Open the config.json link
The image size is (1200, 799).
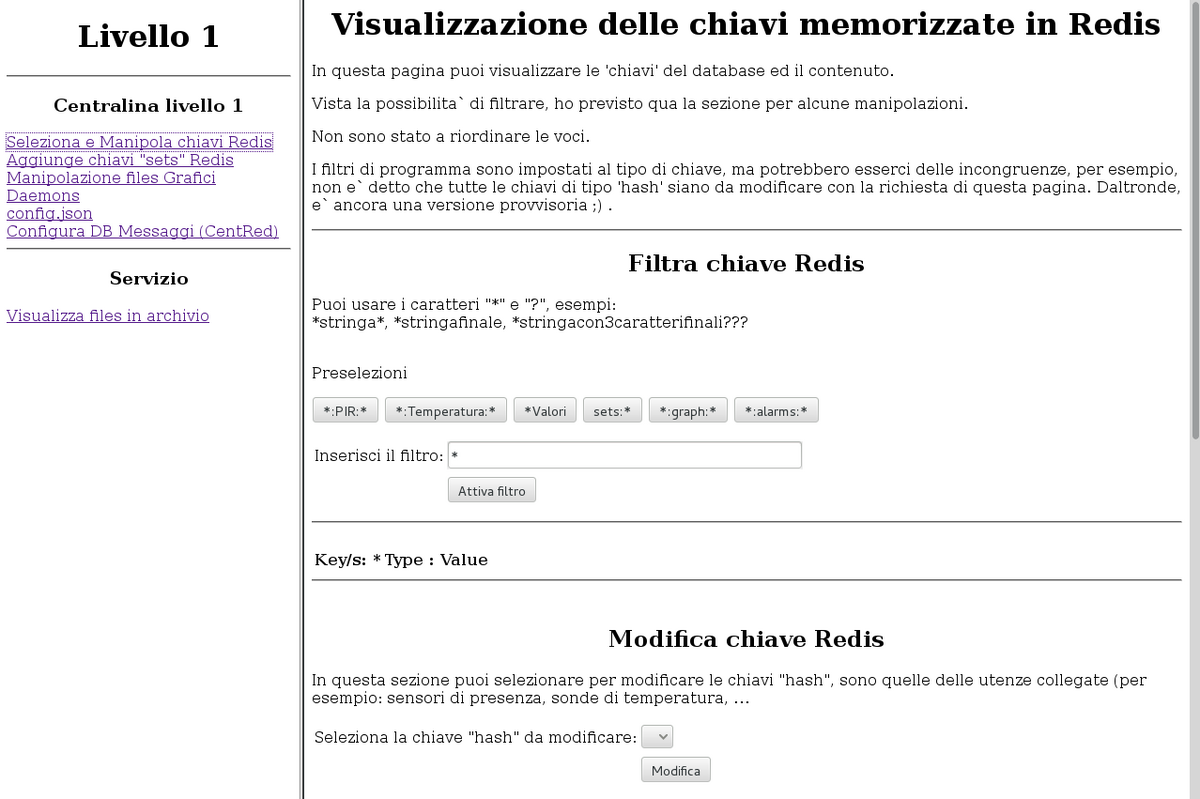click(x=49, y=214)
